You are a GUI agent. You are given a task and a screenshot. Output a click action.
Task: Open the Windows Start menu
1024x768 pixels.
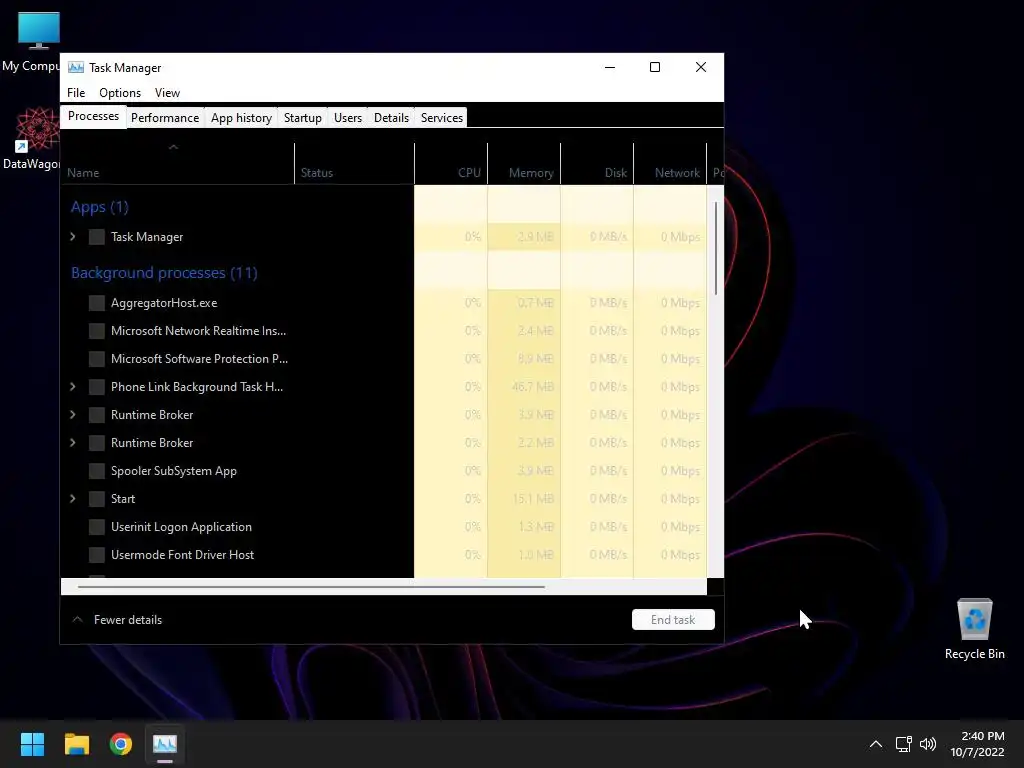[32, 744]
